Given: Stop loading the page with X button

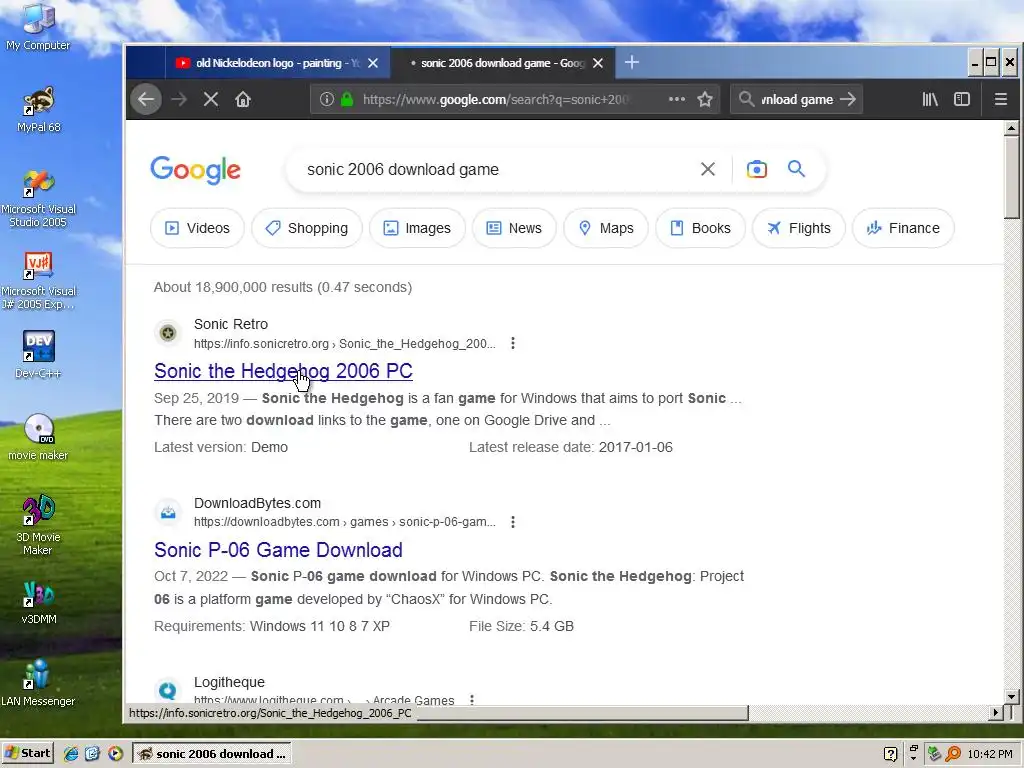Looking at the screenshot, I should point(210,99).
